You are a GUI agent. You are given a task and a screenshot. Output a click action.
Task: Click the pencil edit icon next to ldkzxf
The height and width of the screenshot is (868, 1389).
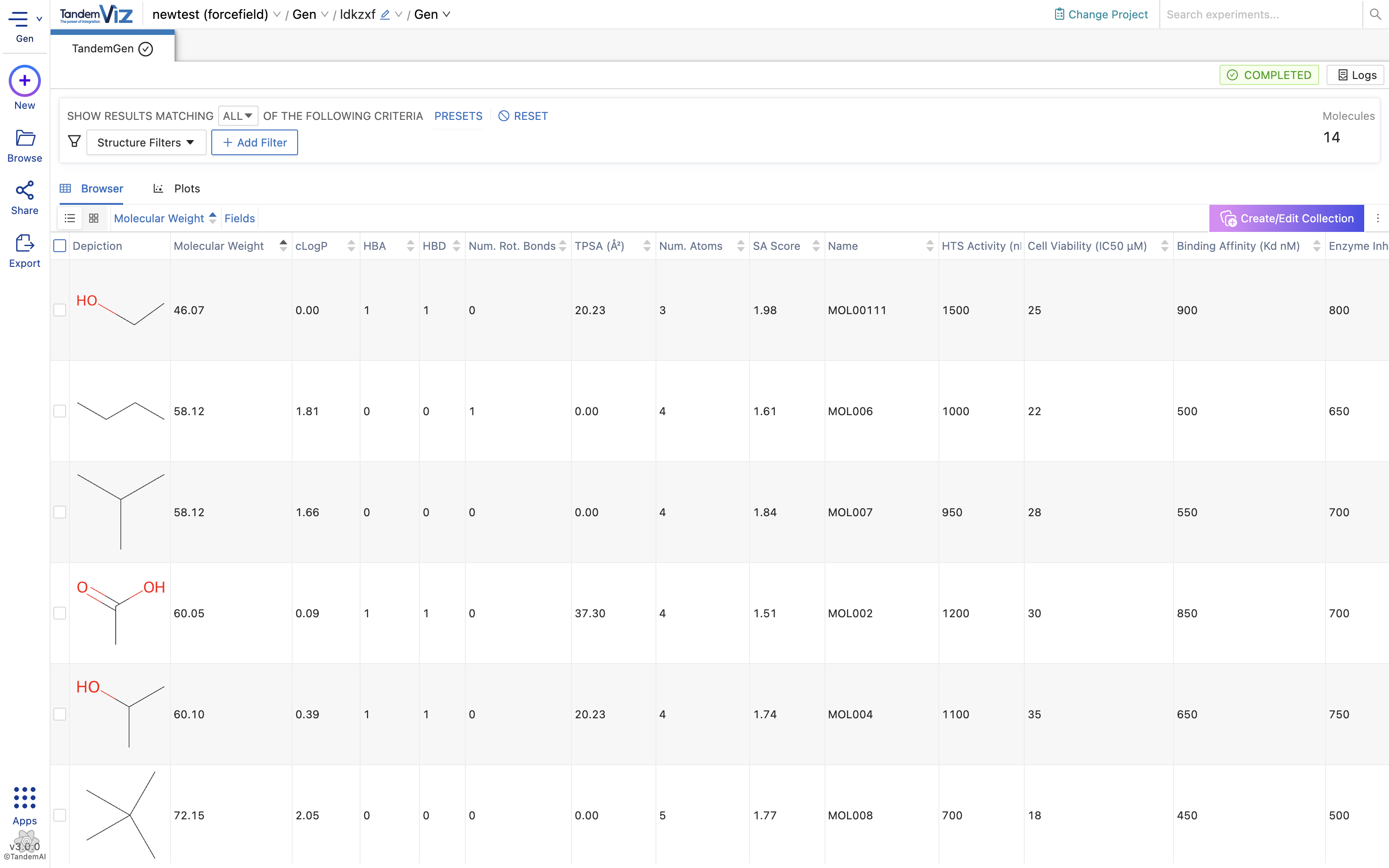(x=385, y=15)
